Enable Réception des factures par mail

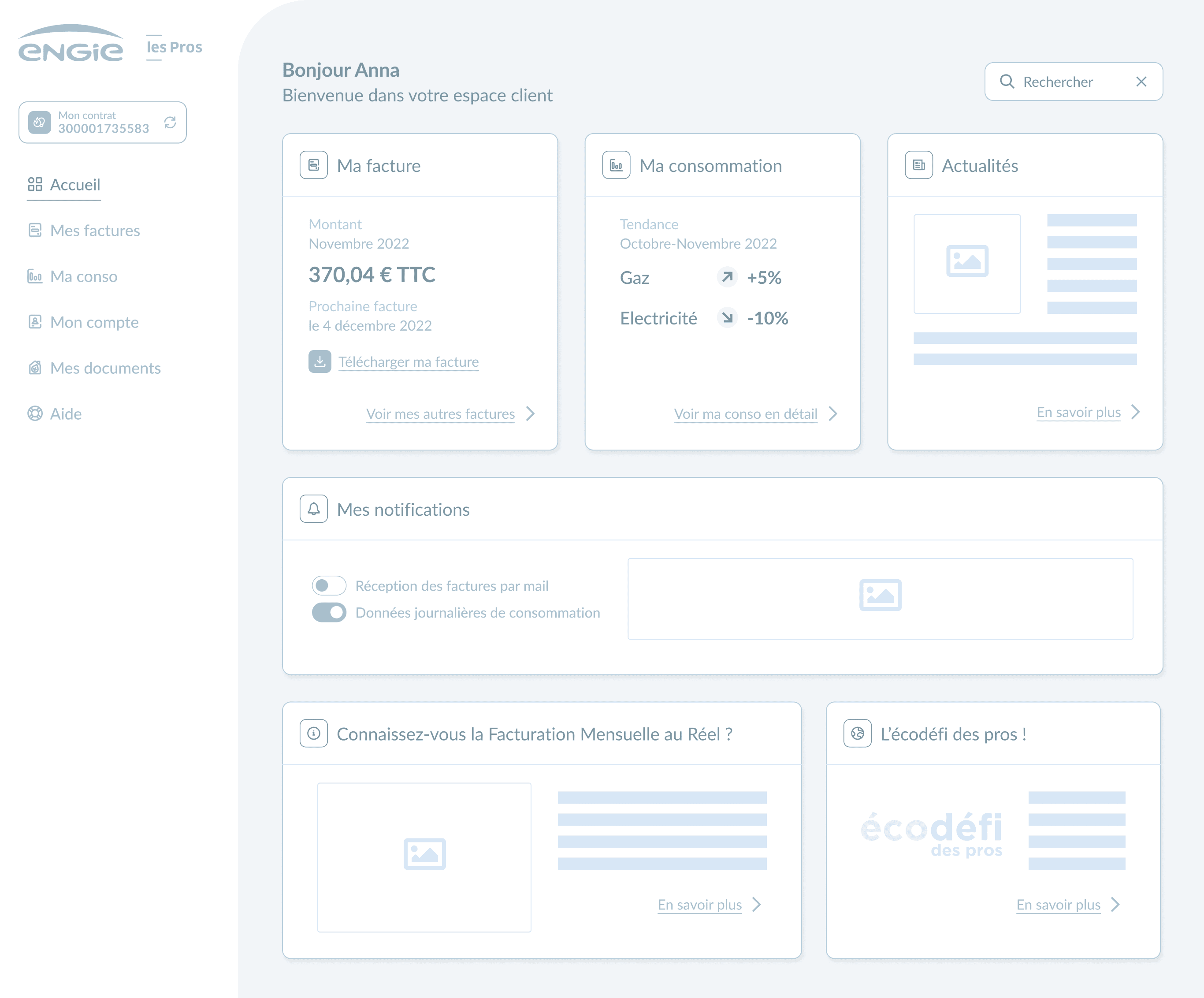pyautogui.click(x=329, y=585)
